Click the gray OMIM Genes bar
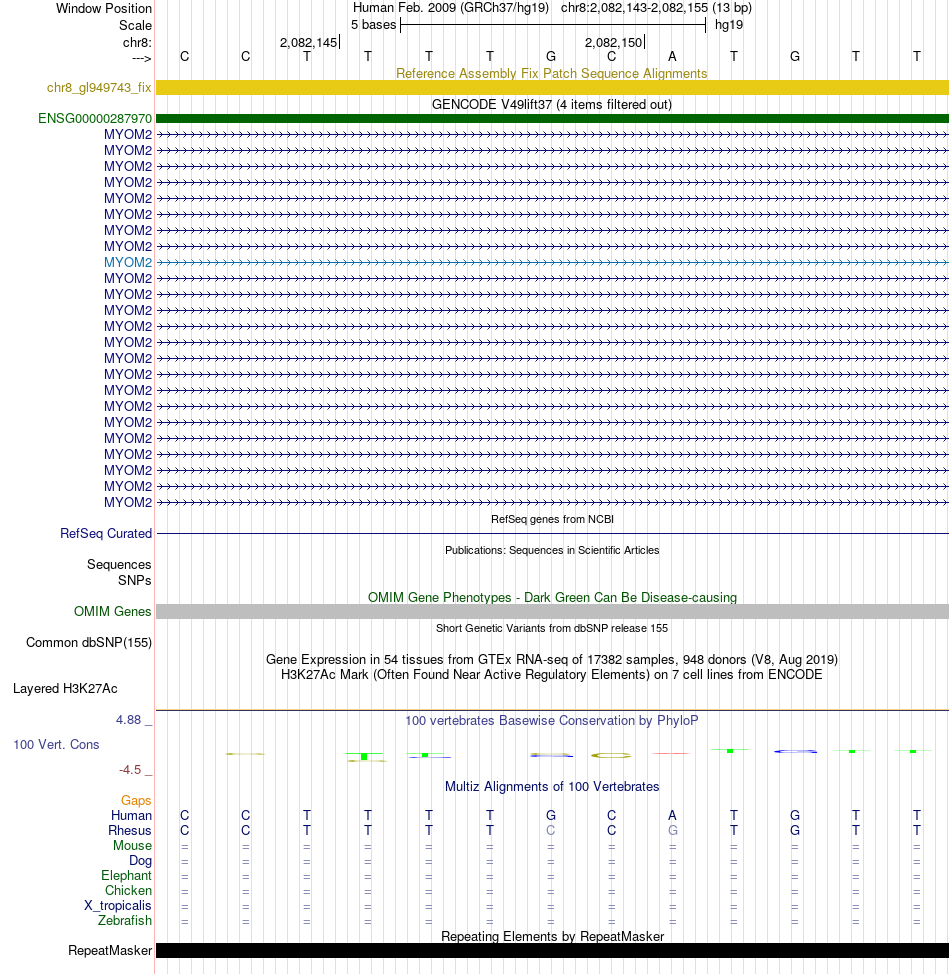Screen dimensions: 950x974 point(552,611)
